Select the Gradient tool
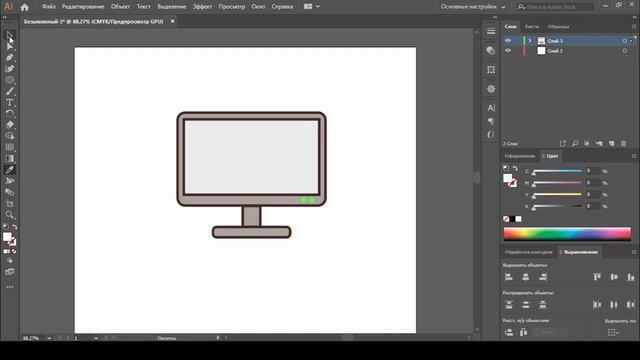 (9, 158)
